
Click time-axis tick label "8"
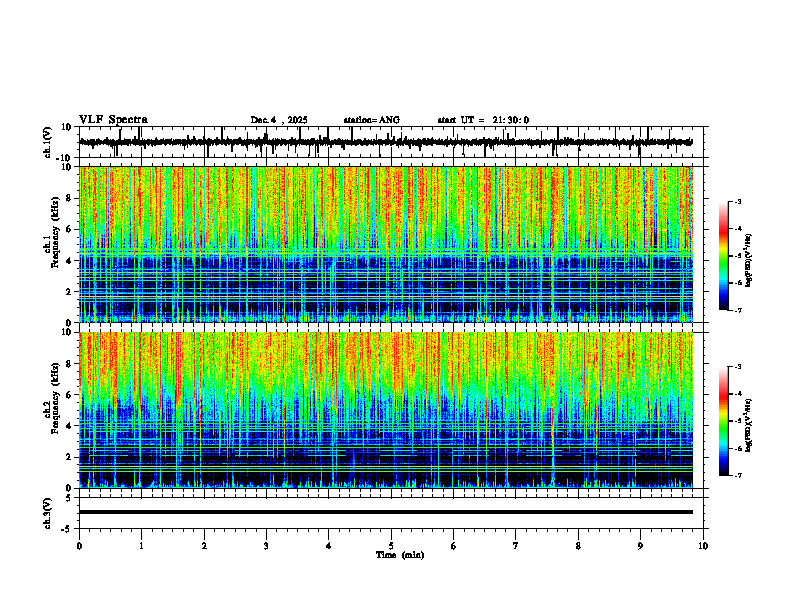tap(578, 546)
